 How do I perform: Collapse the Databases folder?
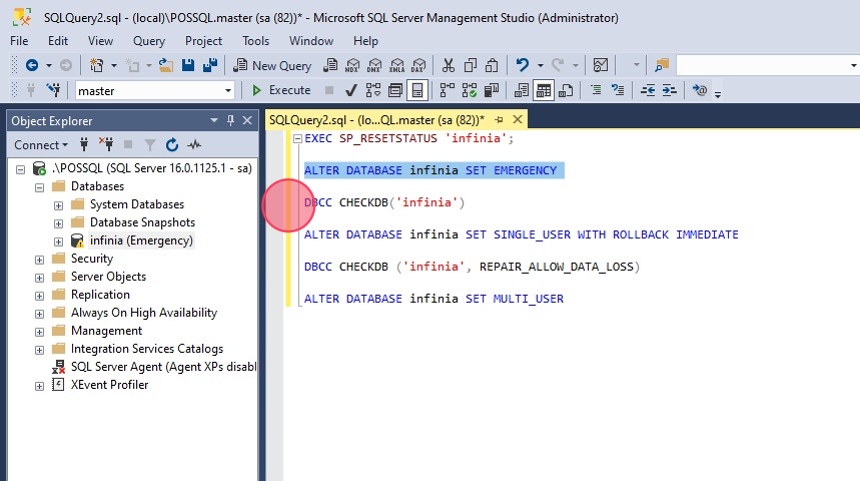pos(39,188)
